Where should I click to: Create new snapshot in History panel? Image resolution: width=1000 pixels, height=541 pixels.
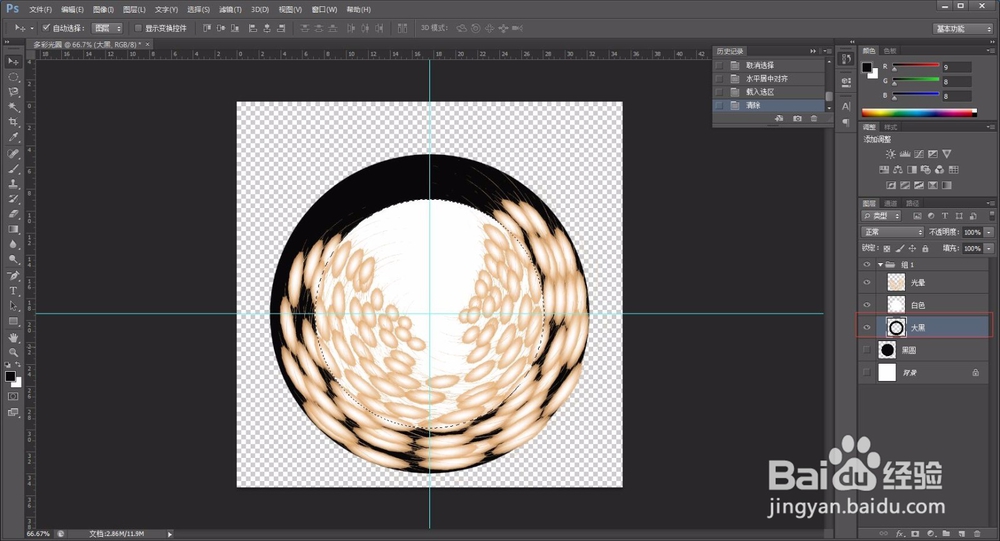797,119
